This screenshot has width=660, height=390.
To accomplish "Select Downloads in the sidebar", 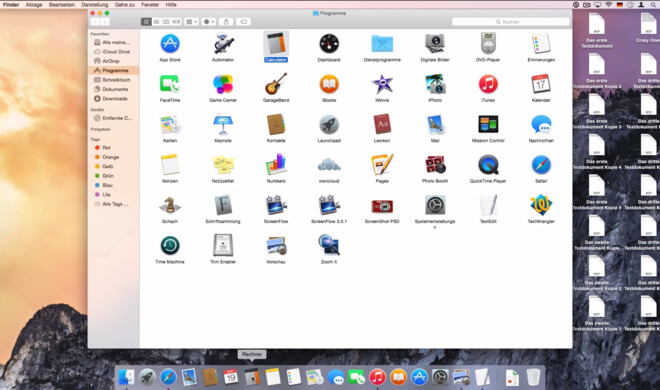I will [x=114, y=98].
